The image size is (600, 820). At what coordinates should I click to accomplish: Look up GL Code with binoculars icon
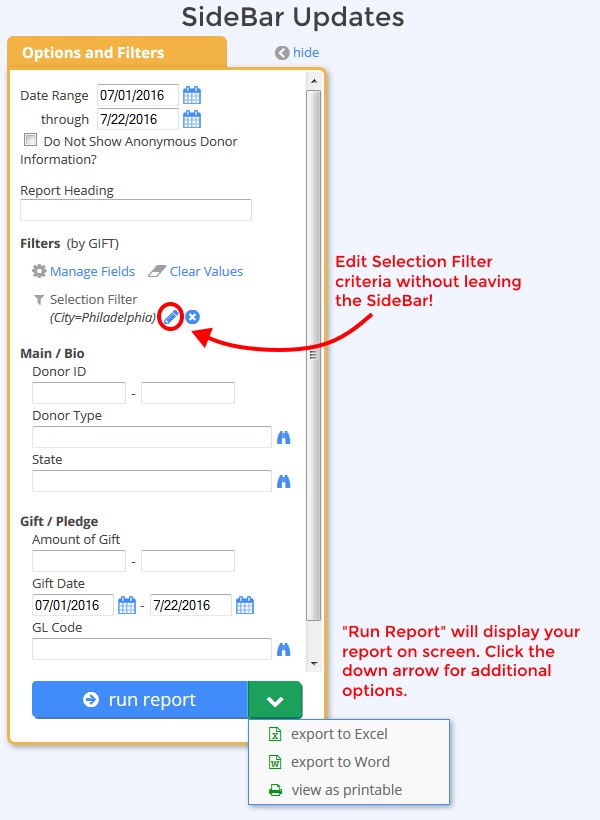pos(284,650)
